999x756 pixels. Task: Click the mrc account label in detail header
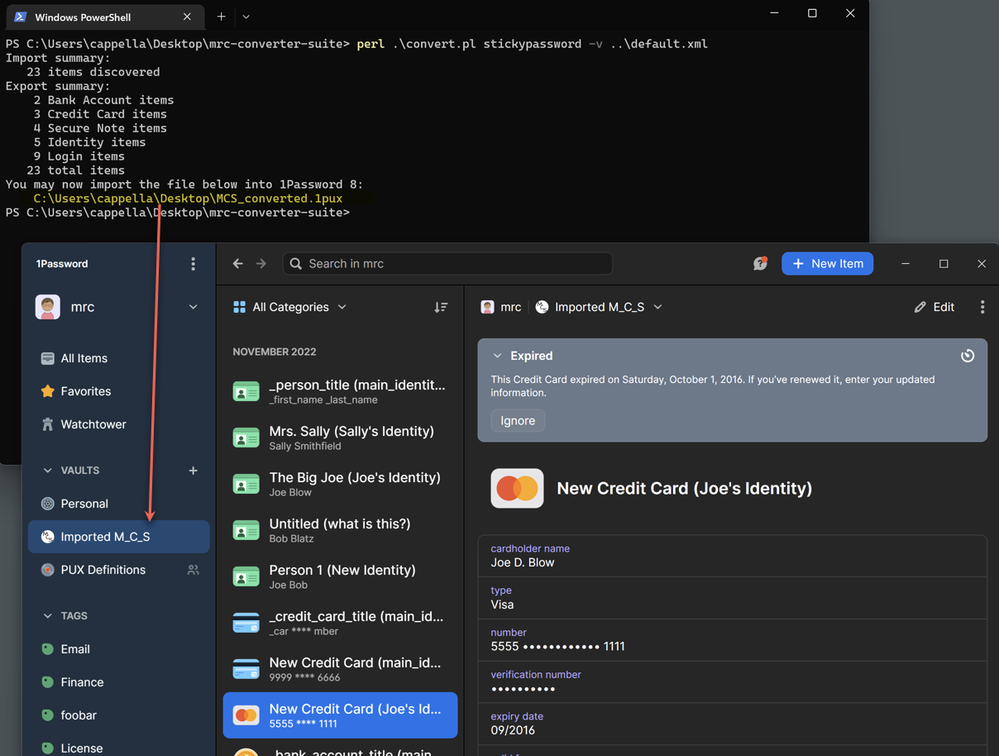tap(501, 307)
